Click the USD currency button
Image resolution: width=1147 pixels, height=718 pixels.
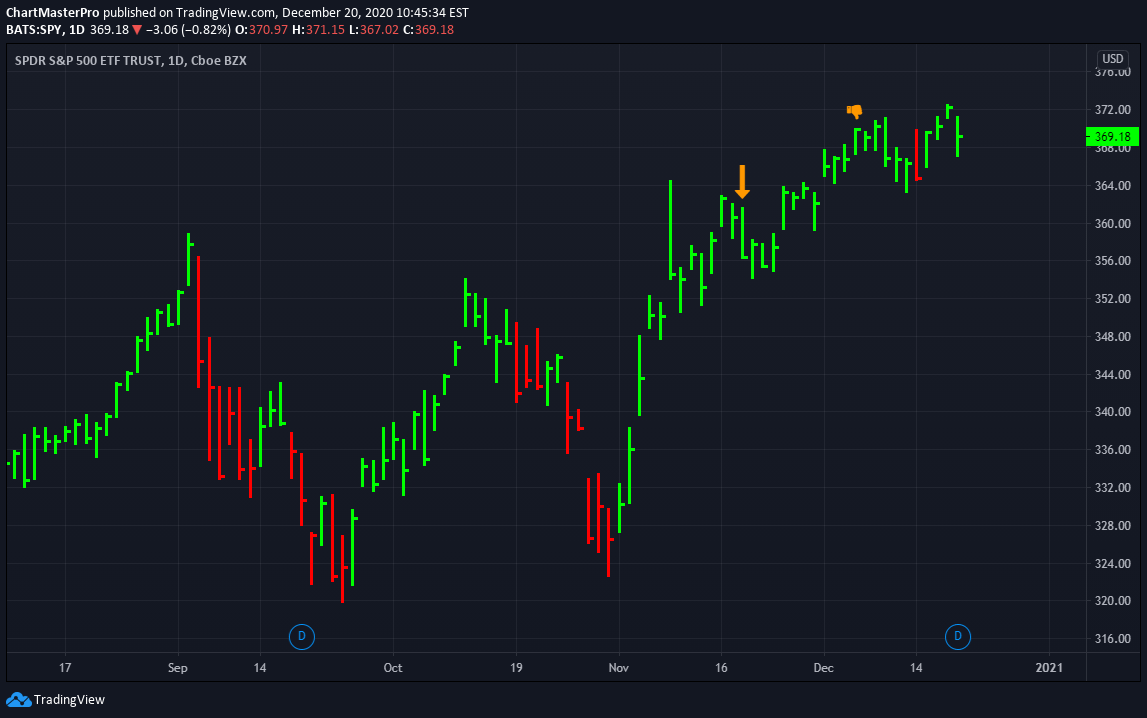[1113, 58]
